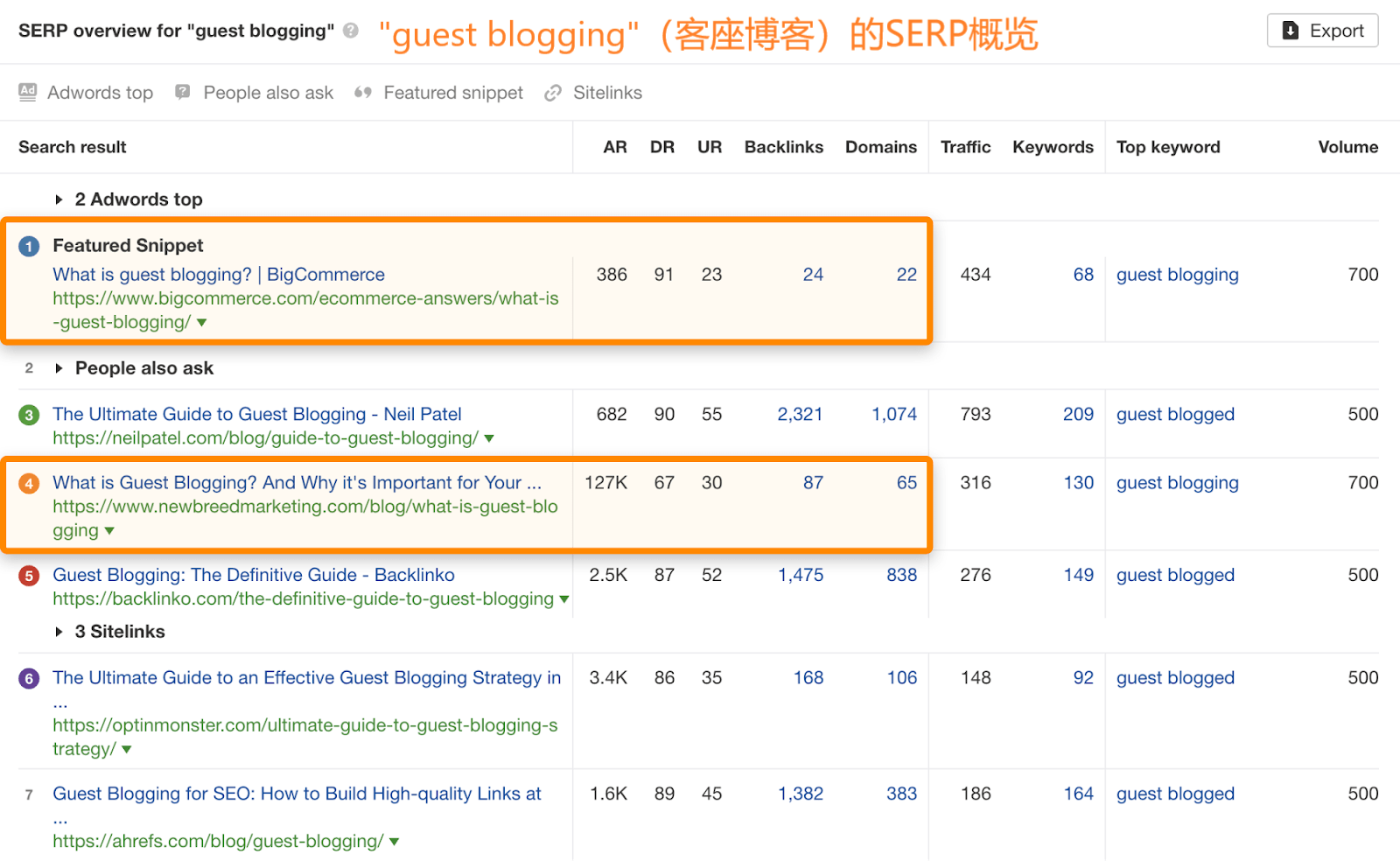
Task: Click the question-mark icon before People also ask
Action: coord(182,92)
